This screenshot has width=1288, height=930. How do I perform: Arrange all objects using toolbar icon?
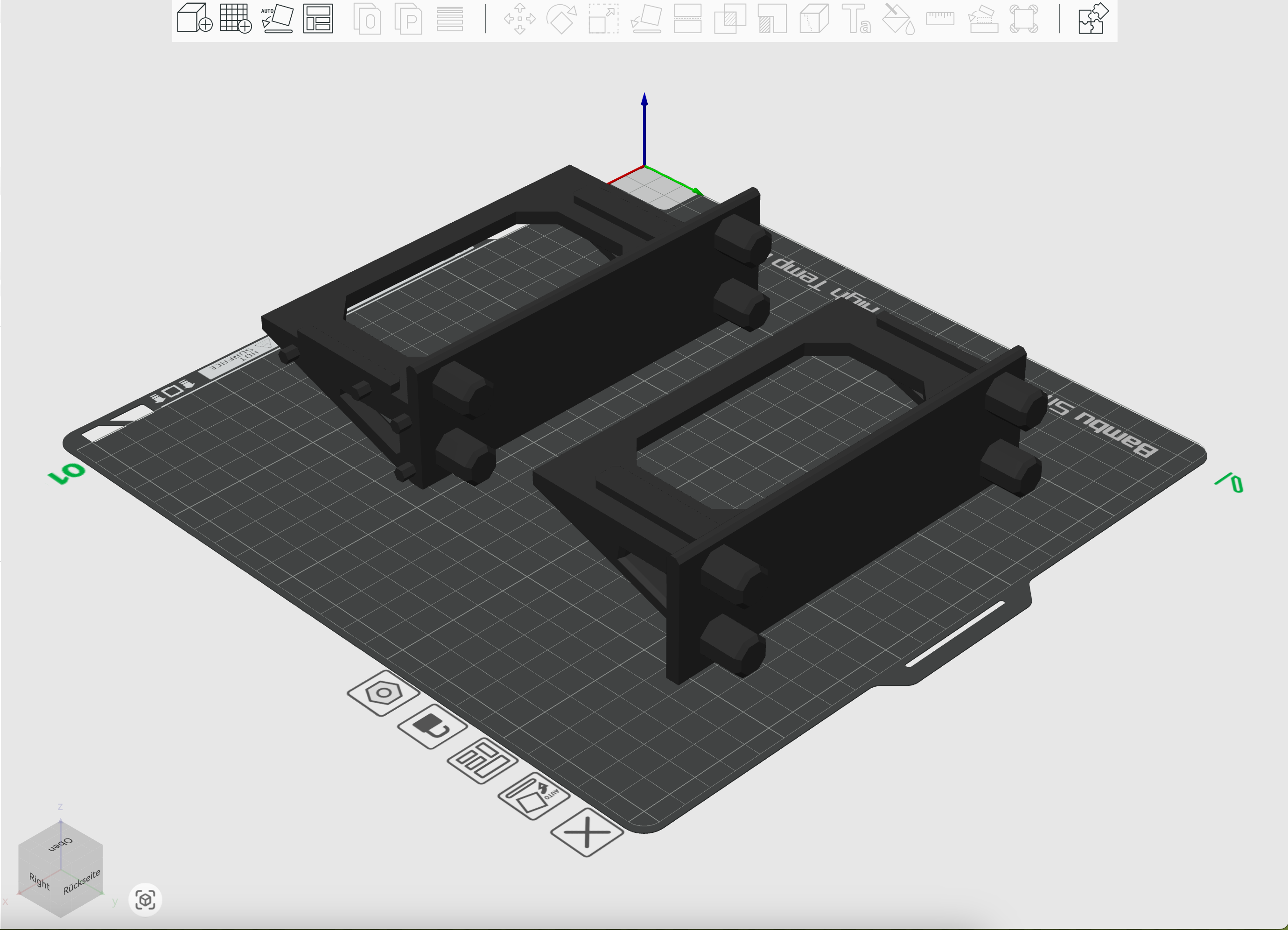click(x=318, y=18)
